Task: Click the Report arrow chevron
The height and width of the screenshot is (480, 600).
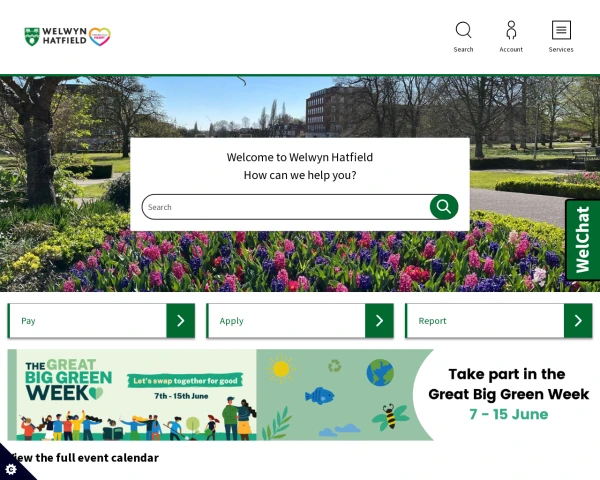Action: [578, 321]
